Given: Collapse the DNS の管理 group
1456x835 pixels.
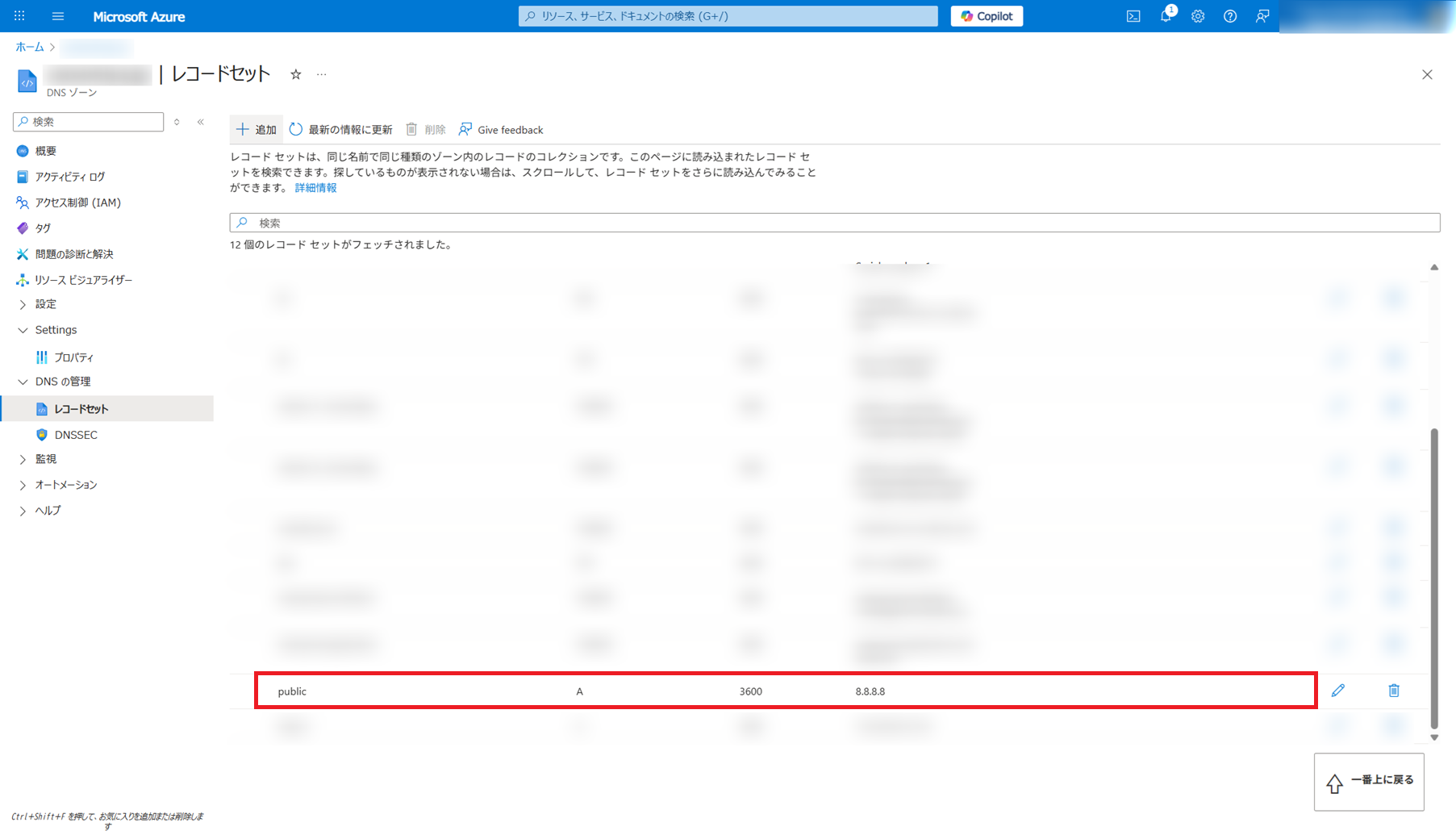Looking at the screenshot, I should [62, 382].
